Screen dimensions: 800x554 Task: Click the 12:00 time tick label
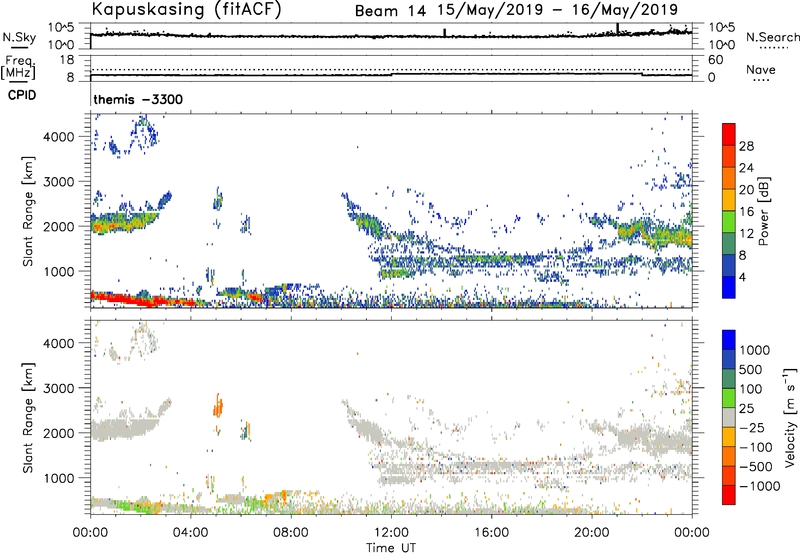(391, 533)
